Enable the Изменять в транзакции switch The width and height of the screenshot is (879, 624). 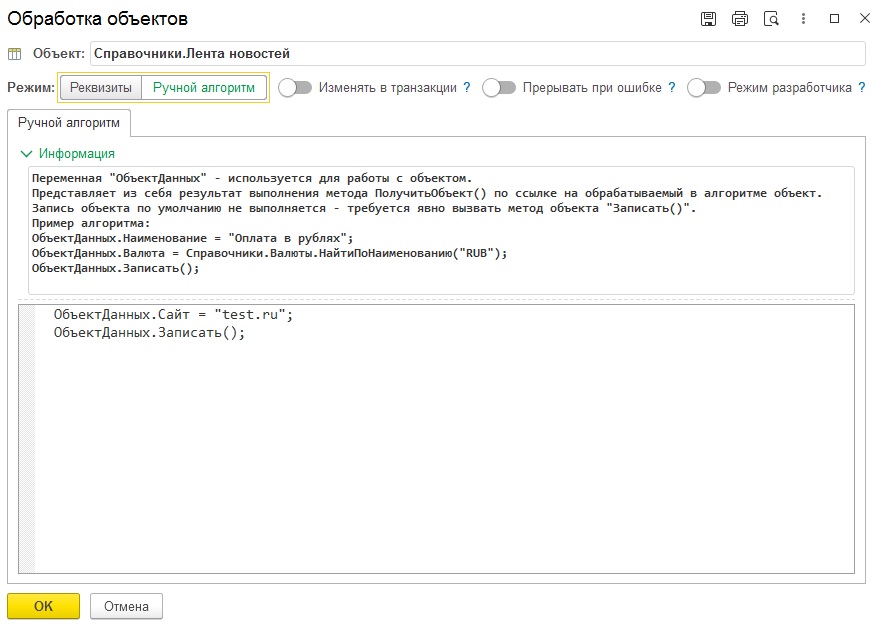pos(295,88)
